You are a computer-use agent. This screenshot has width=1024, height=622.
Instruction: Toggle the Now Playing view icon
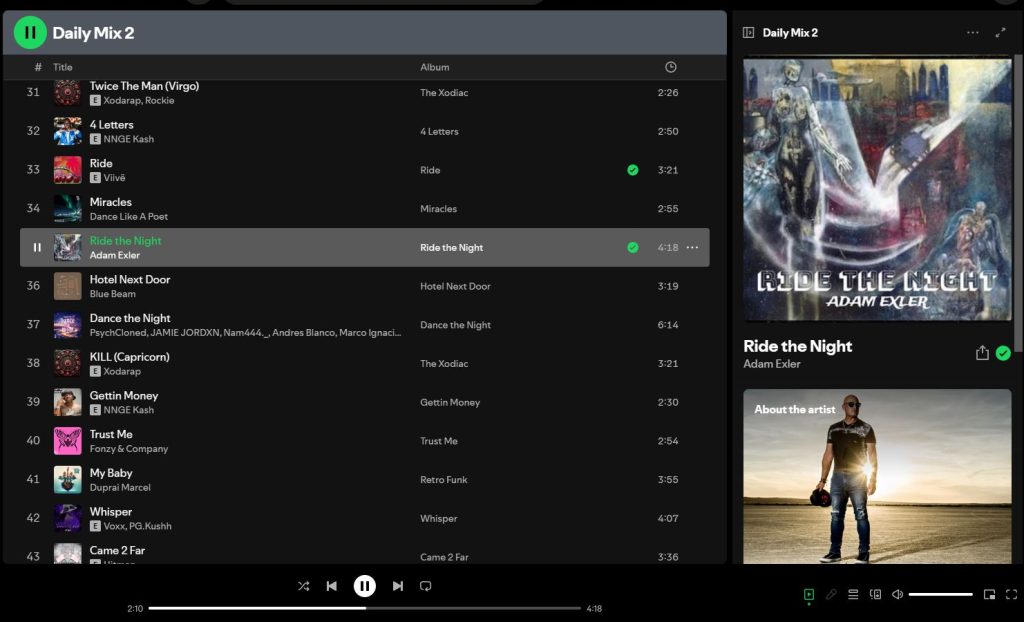[809, 595]
